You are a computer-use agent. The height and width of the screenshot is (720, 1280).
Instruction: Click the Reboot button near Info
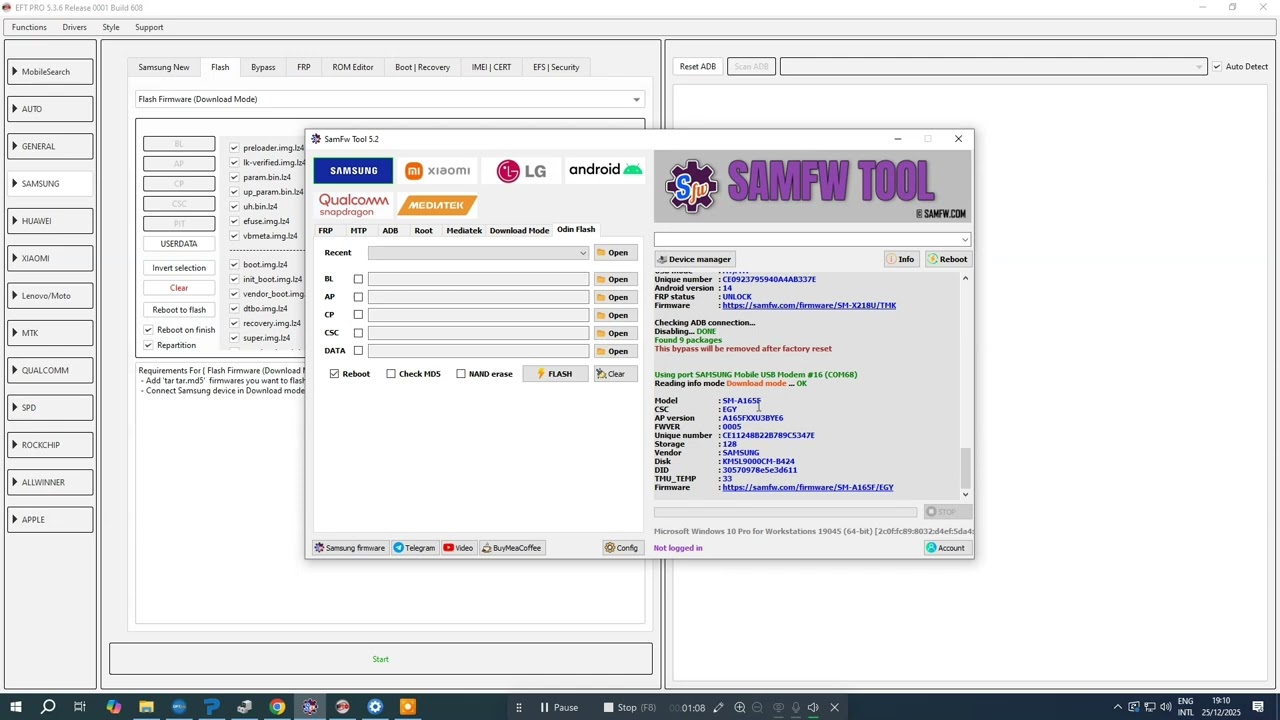click(947, 259)
